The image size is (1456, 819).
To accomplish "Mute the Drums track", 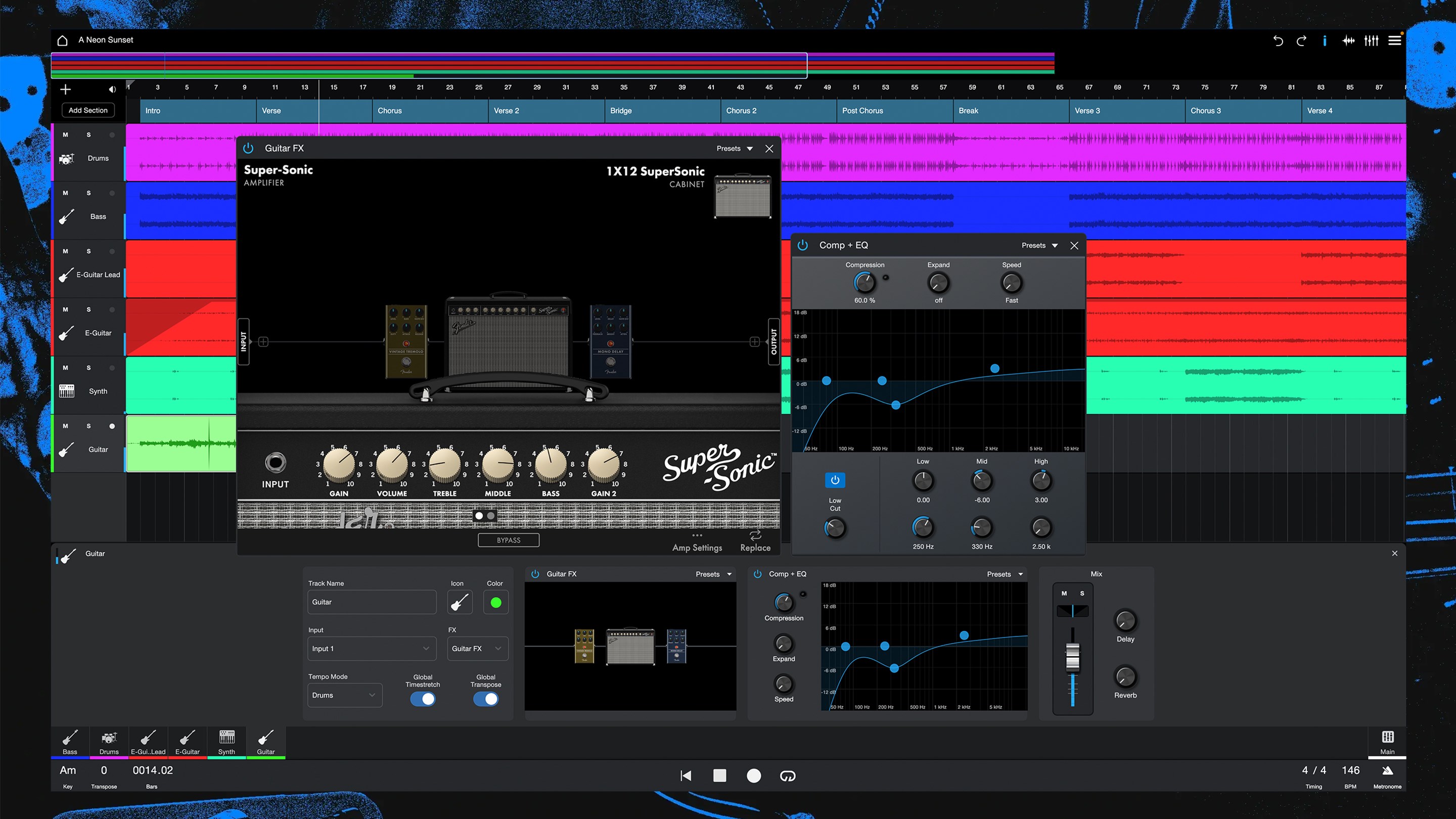I will coord(65,134).
